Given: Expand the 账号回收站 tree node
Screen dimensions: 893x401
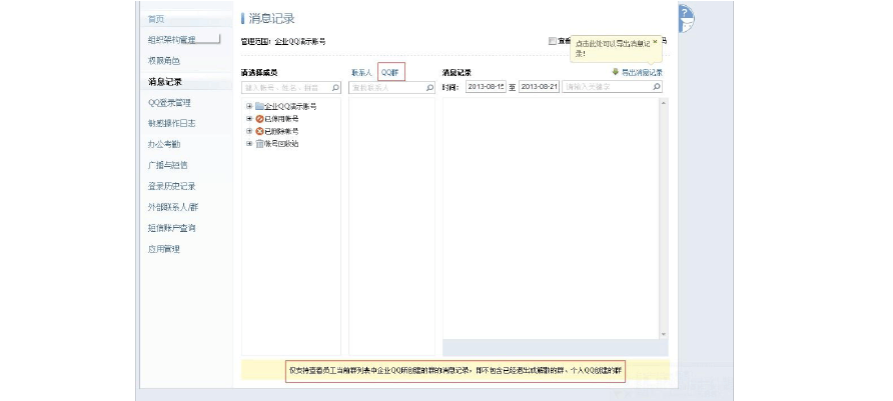Looking at the screenshot, I should [x=249, y=143].
